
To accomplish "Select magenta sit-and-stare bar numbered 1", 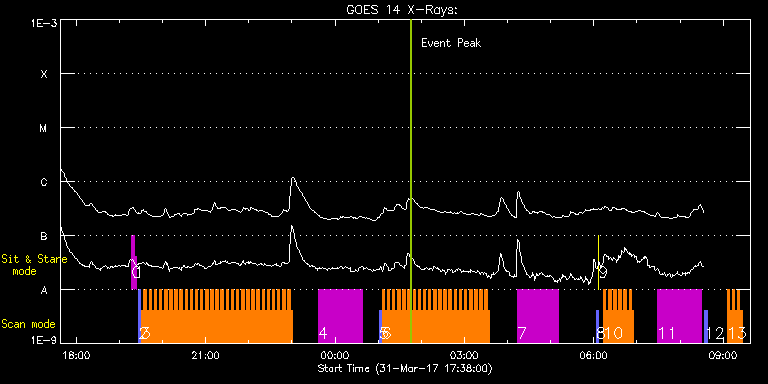I will pyautogui.click(x=134, y=263).
